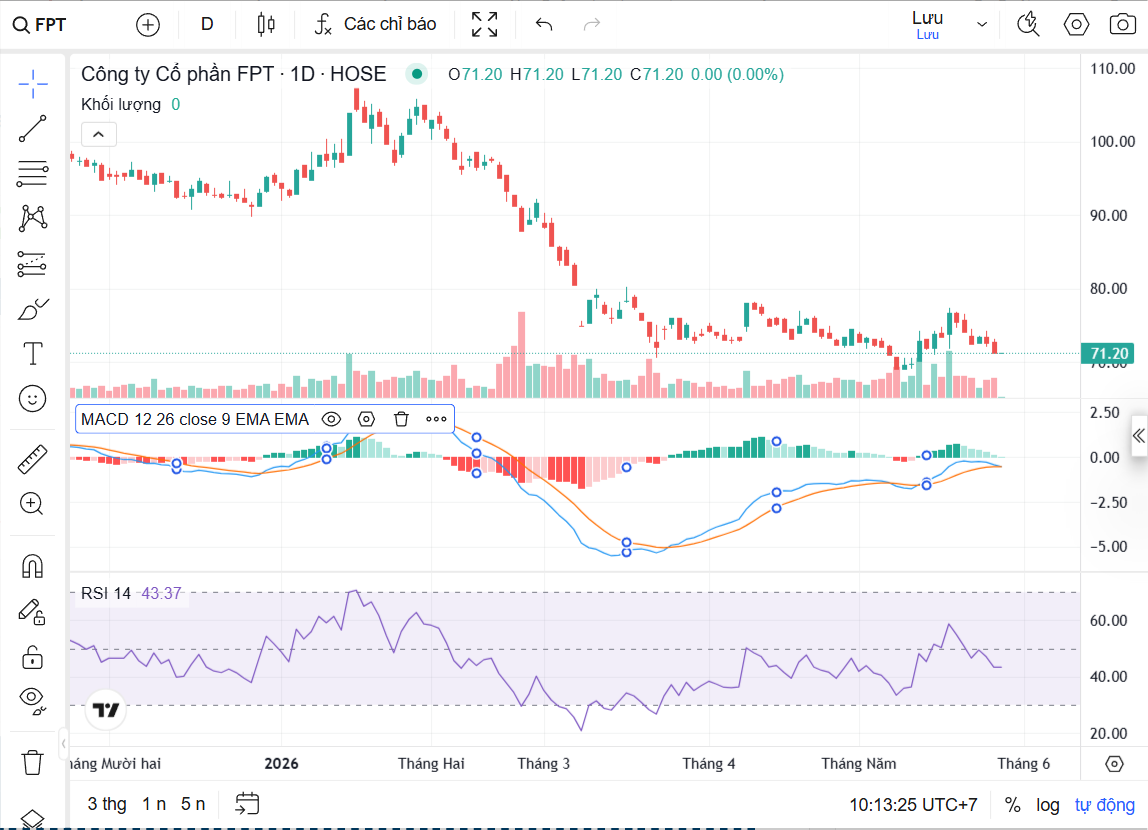Viewport: 1148px width, 830px height.
Task: Toggle lock all drawing tools
Action: coord(33,657)
